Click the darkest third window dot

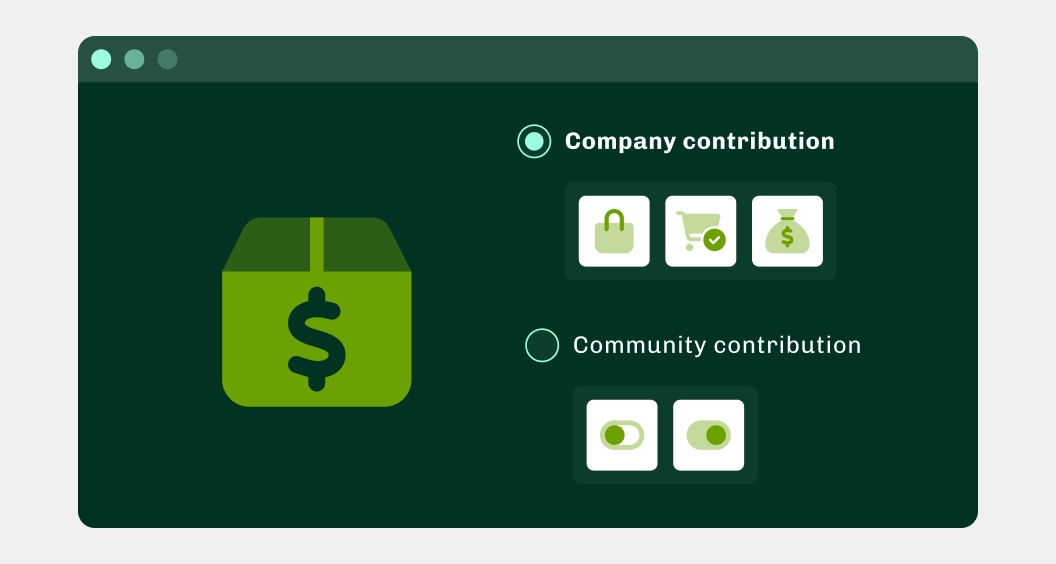(x=167, y=59)
